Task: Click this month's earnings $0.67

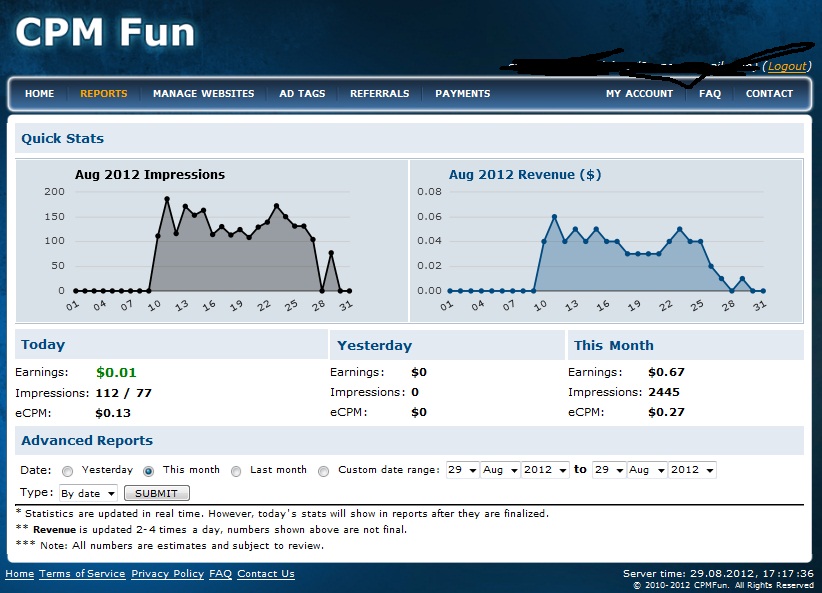Action: [666, 372]
